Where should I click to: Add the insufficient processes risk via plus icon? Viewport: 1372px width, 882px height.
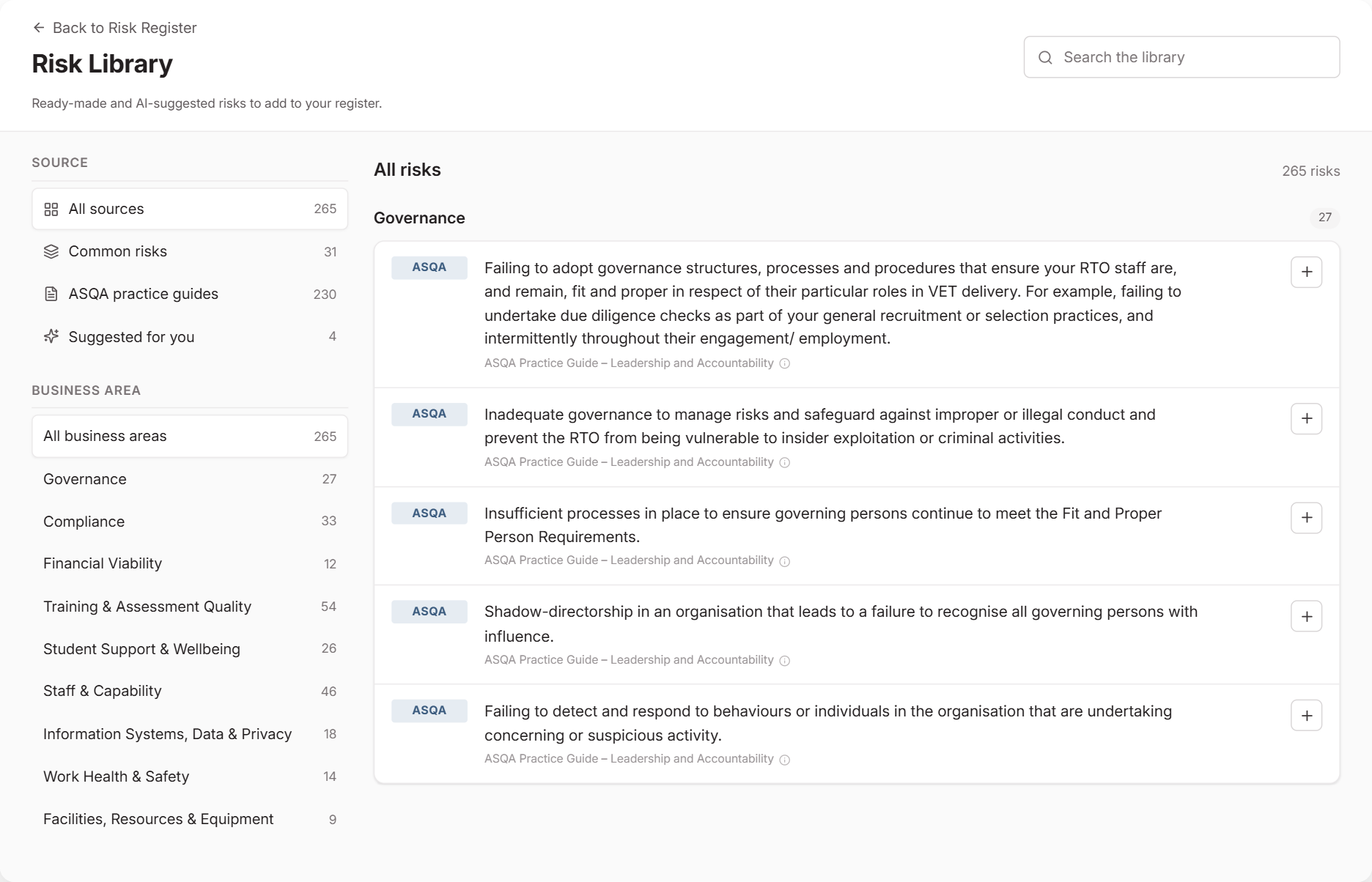(x=1306, y=518)
